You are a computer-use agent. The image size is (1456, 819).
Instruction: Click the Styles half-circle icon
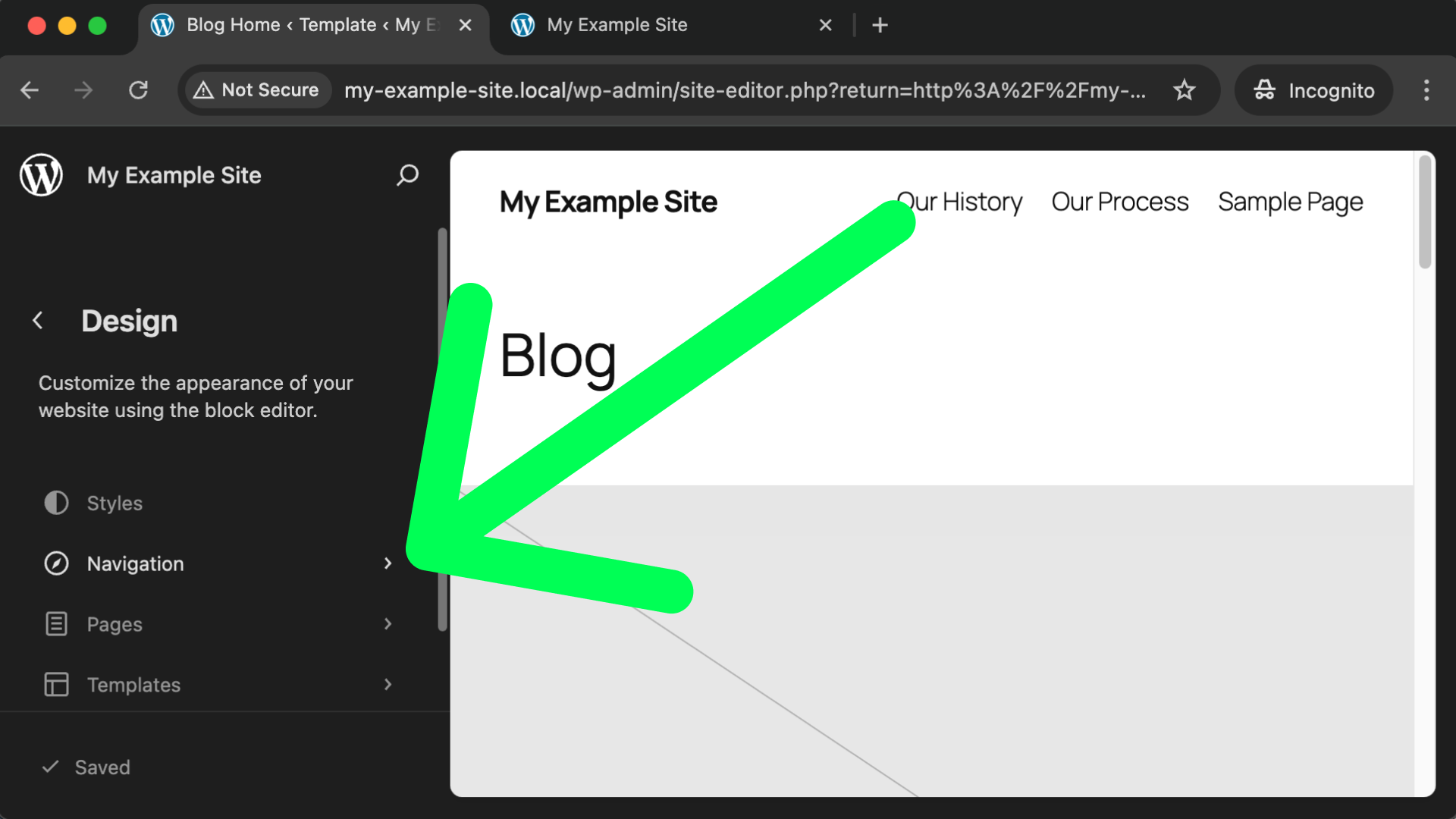tap(56, 503)
